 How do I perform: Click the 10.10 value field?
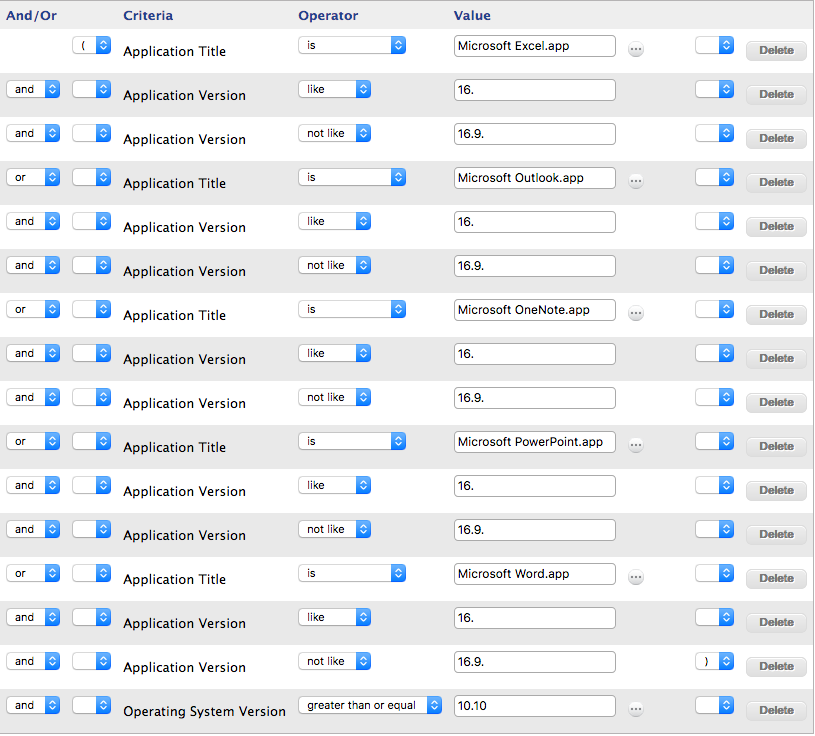[534, 706]
